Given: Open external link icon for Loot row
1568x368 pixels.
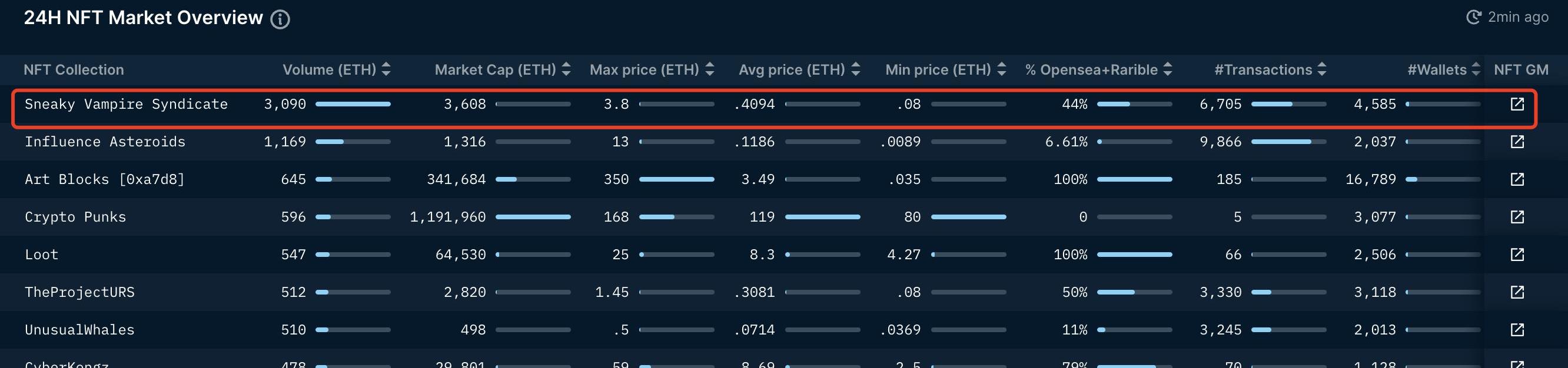Looking at the screenshot, I should (1517, 255).
